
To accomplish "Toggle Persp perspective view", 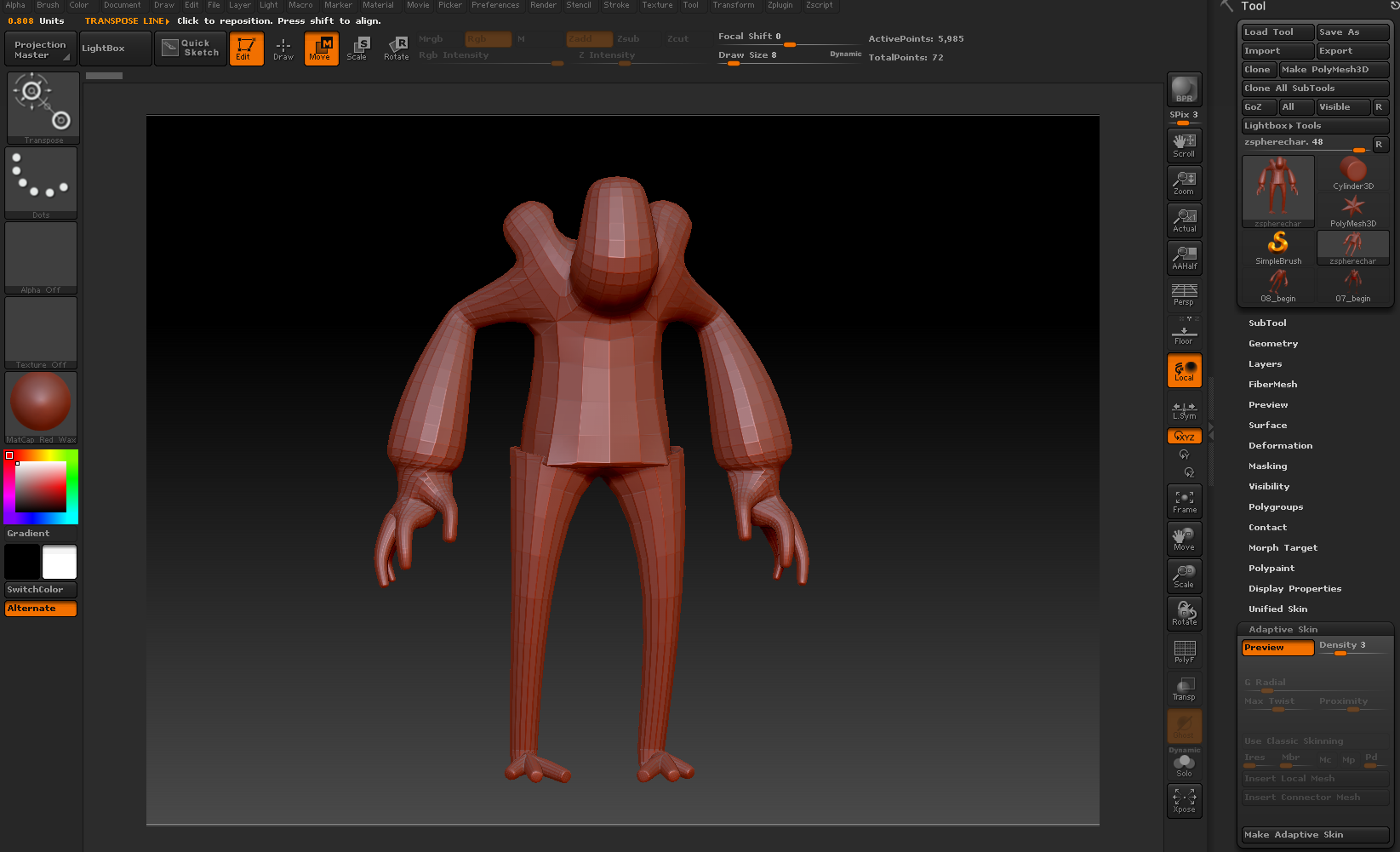I will (1183, 292).
